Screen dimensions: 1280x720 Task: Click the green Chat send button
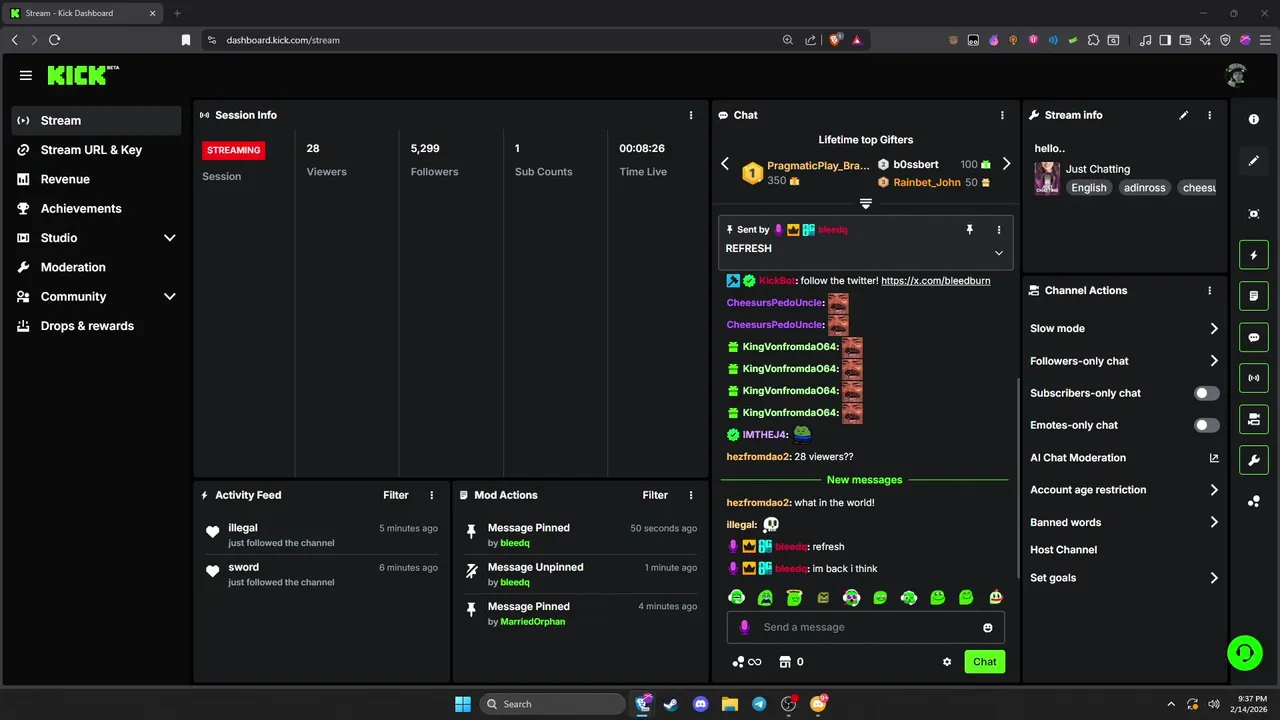point(985,662)
